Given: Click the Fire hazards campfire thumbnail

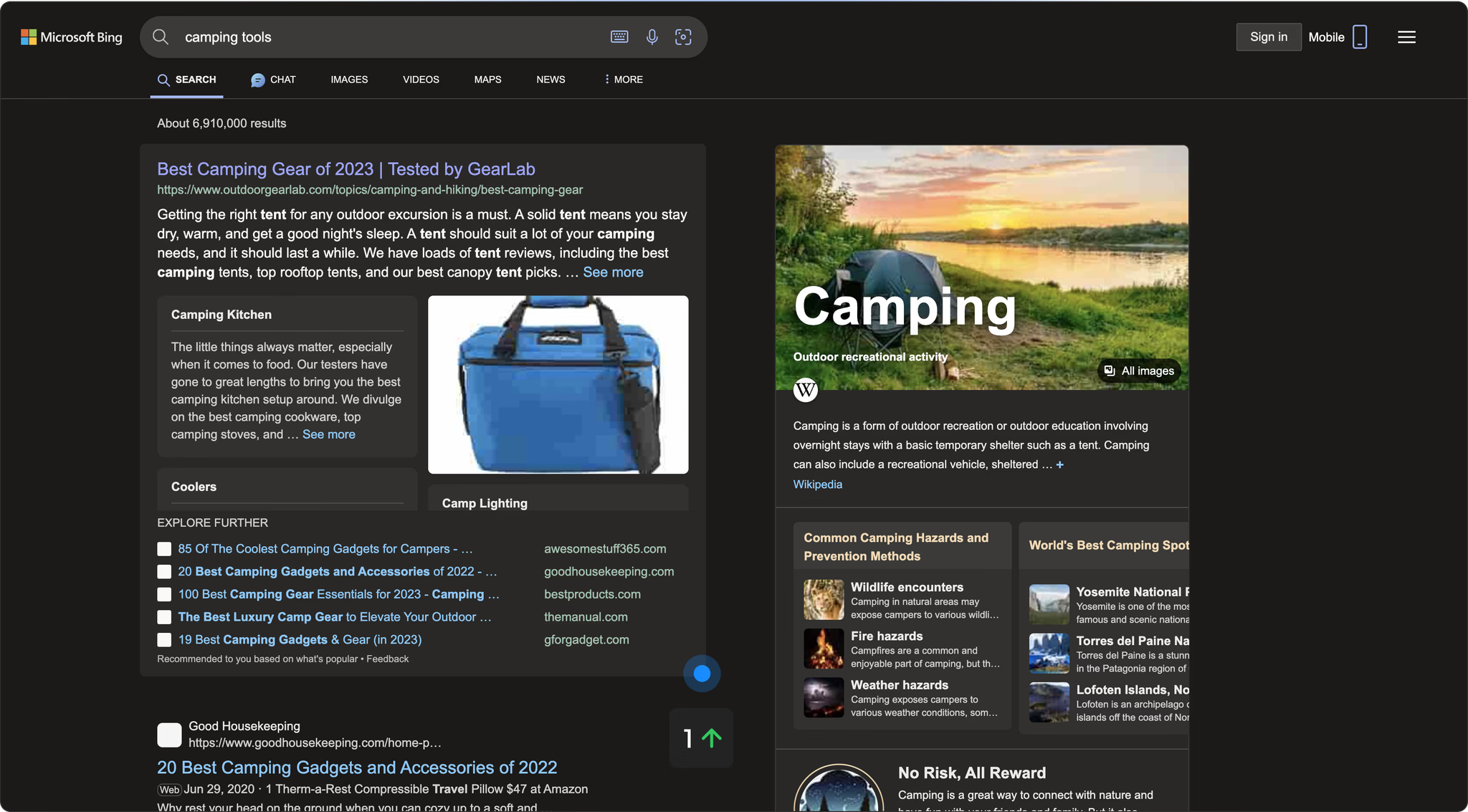Looking at the screenshot, I should pos(824,649).
